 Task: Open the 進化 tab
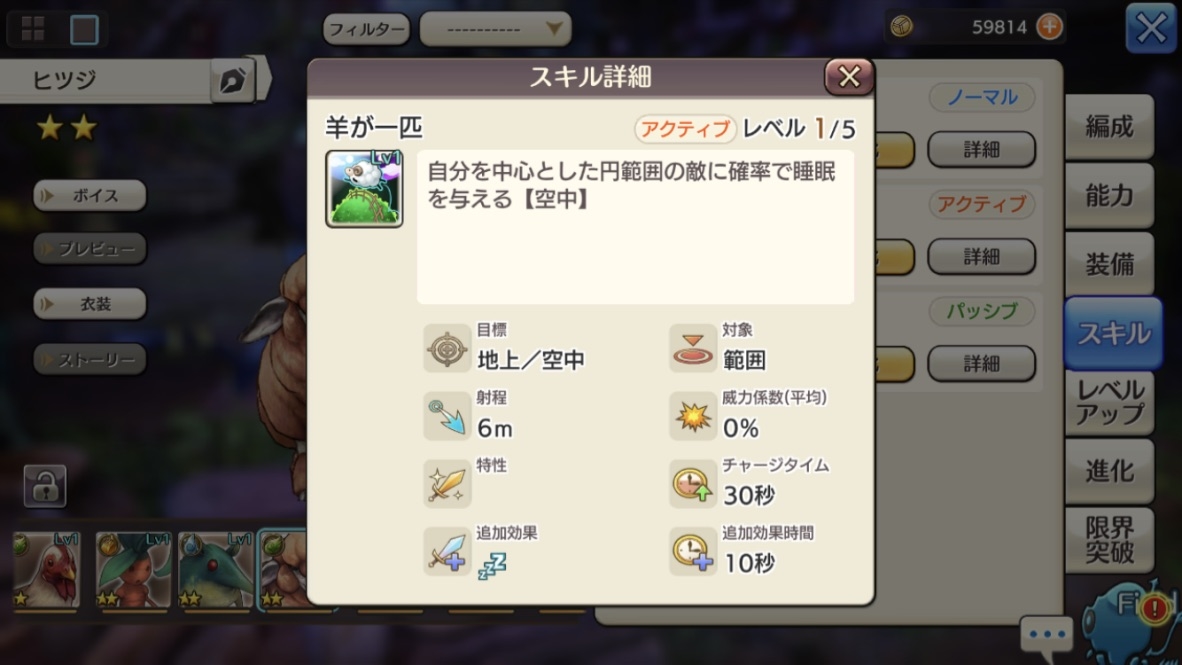(x=1109, y=471)
